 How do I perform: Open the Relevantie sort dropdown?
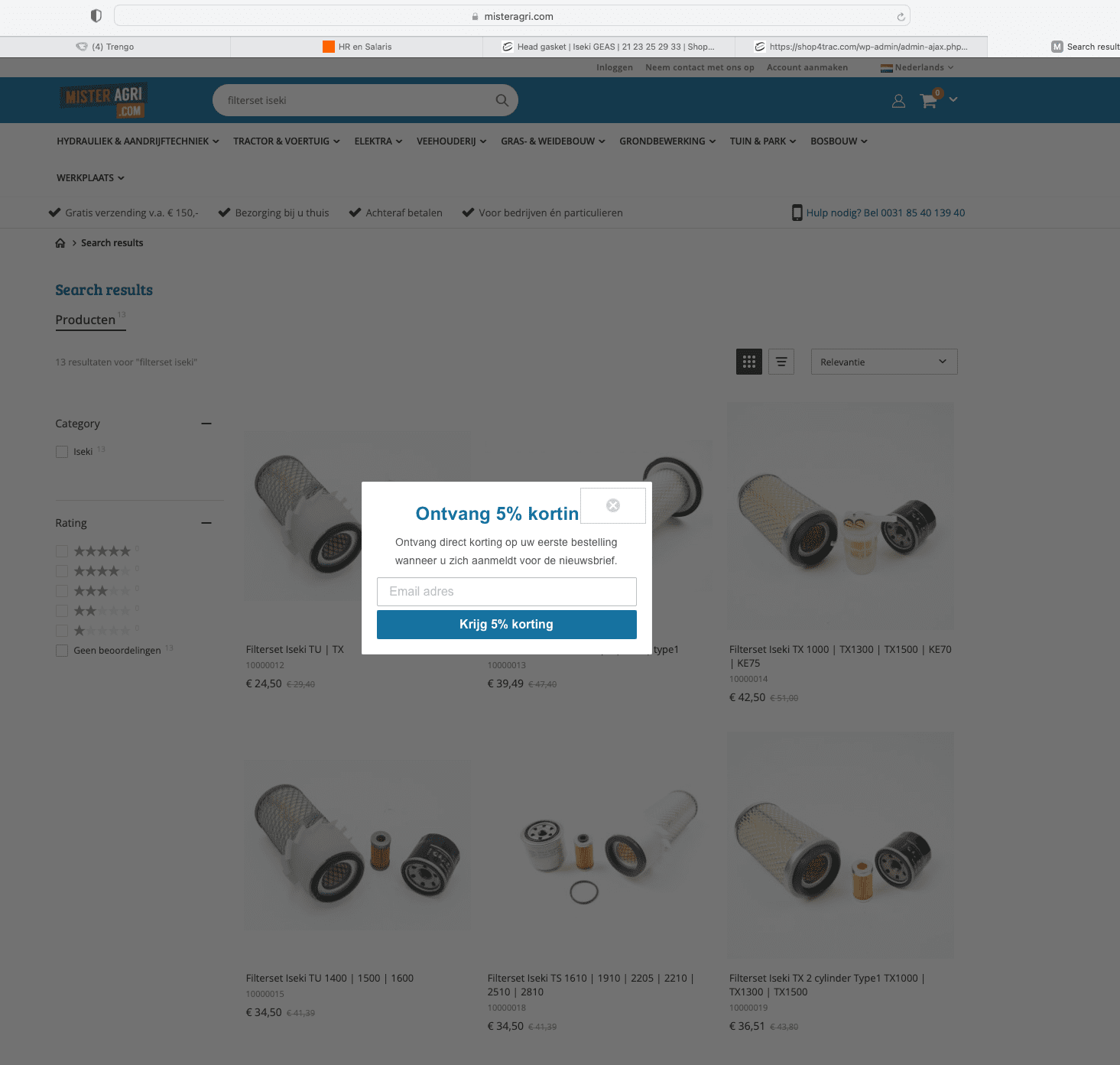click(x=884, y=362)
